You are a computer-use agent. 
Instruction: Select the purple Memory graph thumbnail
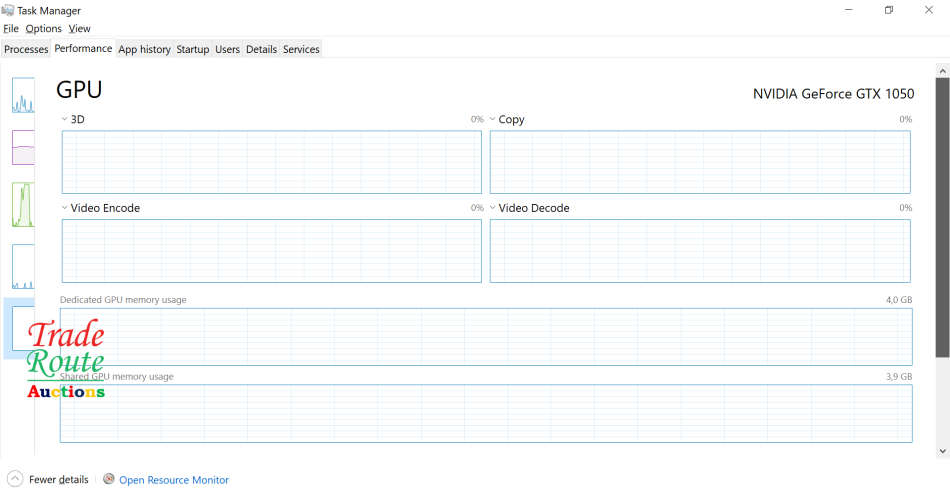click(22, 147)
